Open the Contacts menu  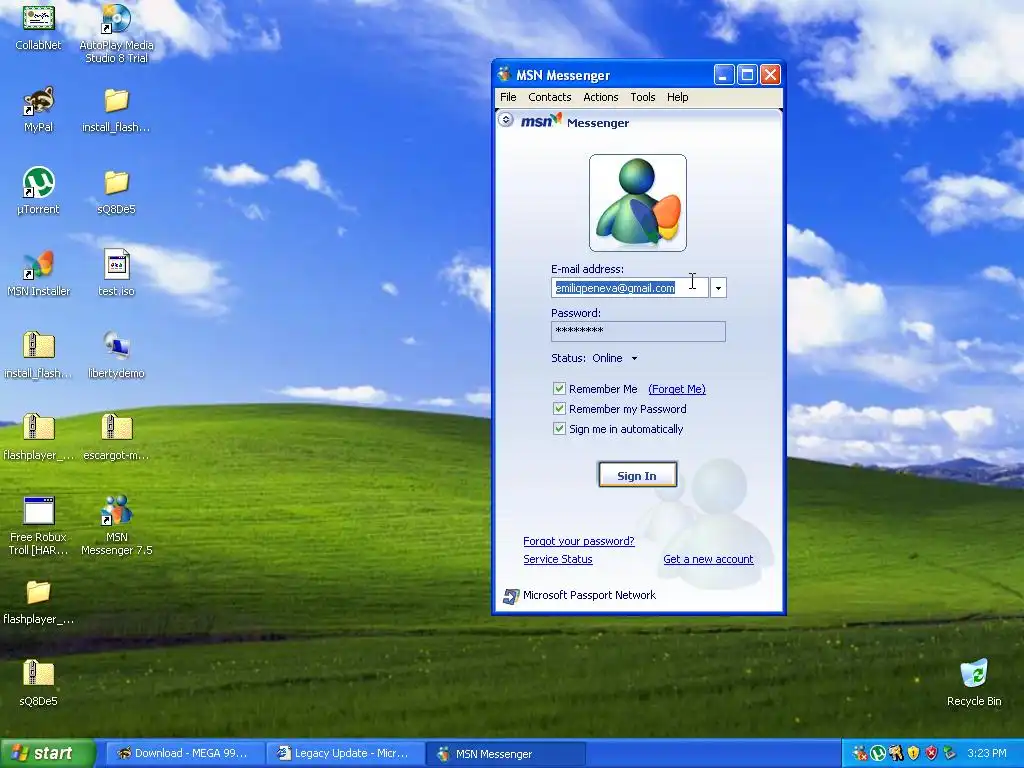point(550,97)
